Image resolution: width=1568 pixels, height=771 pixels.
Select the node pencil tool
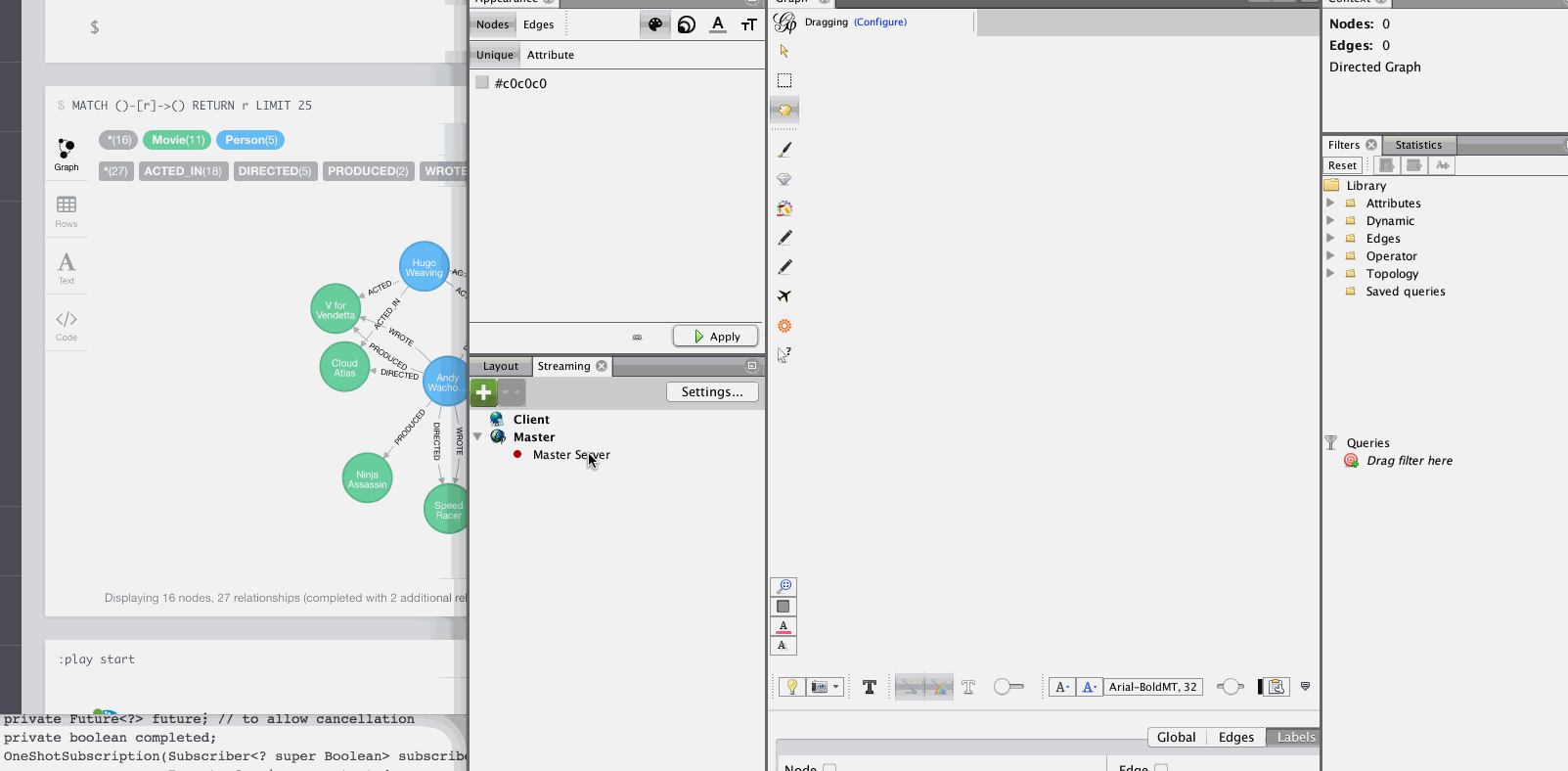coord(784,238)
